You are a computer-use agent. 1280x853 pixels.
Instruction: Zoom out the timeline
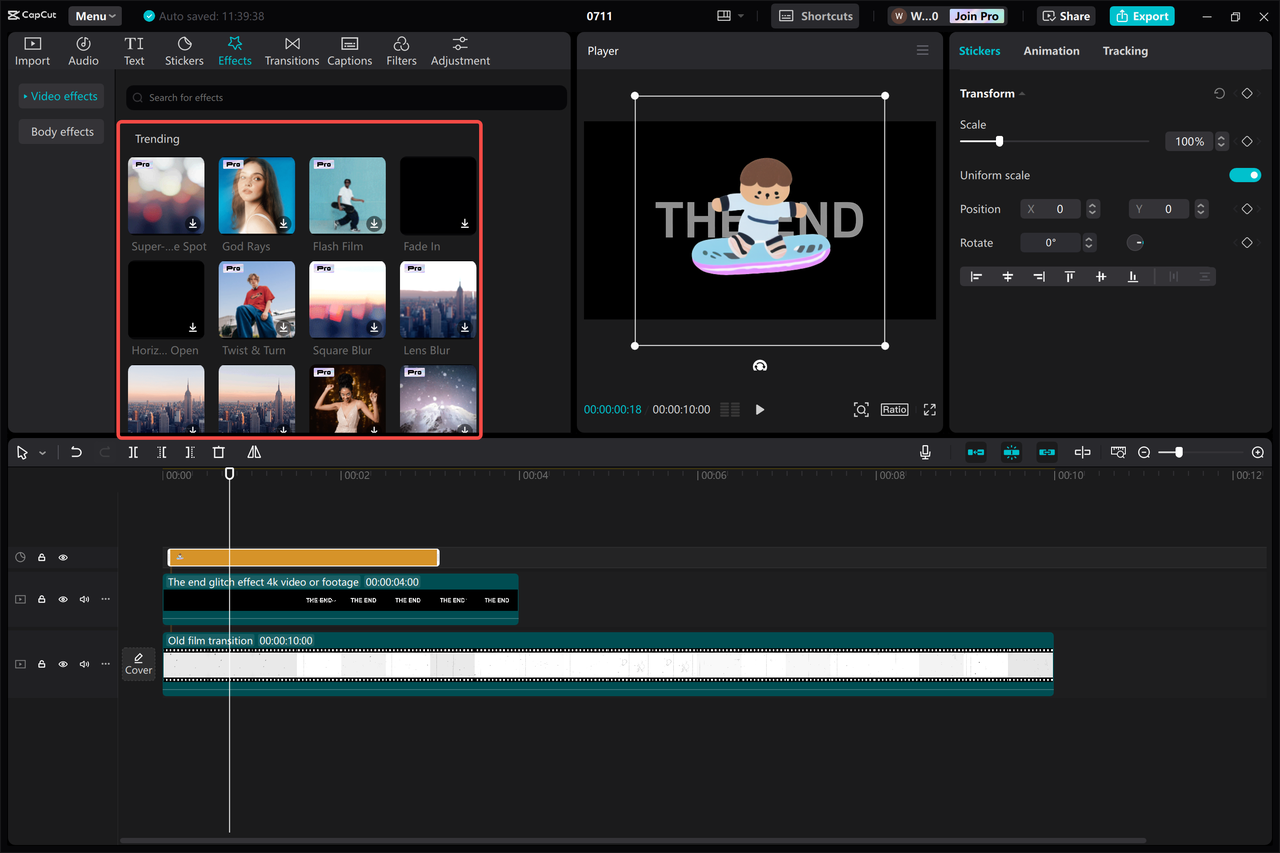click(x=1144, y=453)
